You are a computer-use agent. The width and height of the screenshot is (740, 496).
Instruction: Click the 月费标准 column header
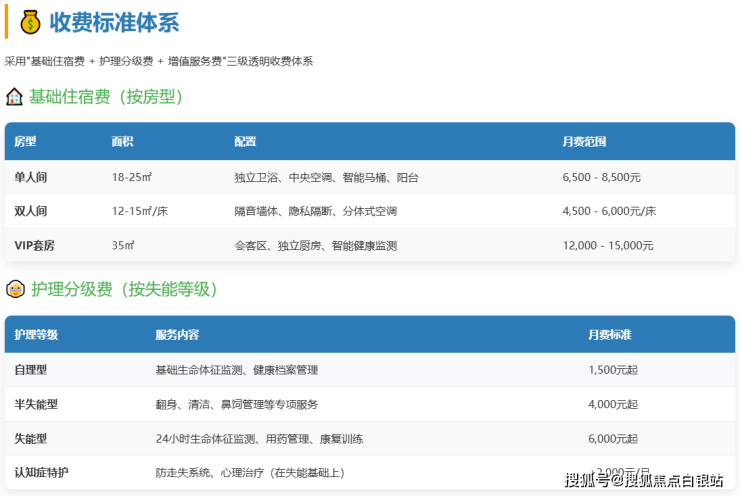(610, 334)
